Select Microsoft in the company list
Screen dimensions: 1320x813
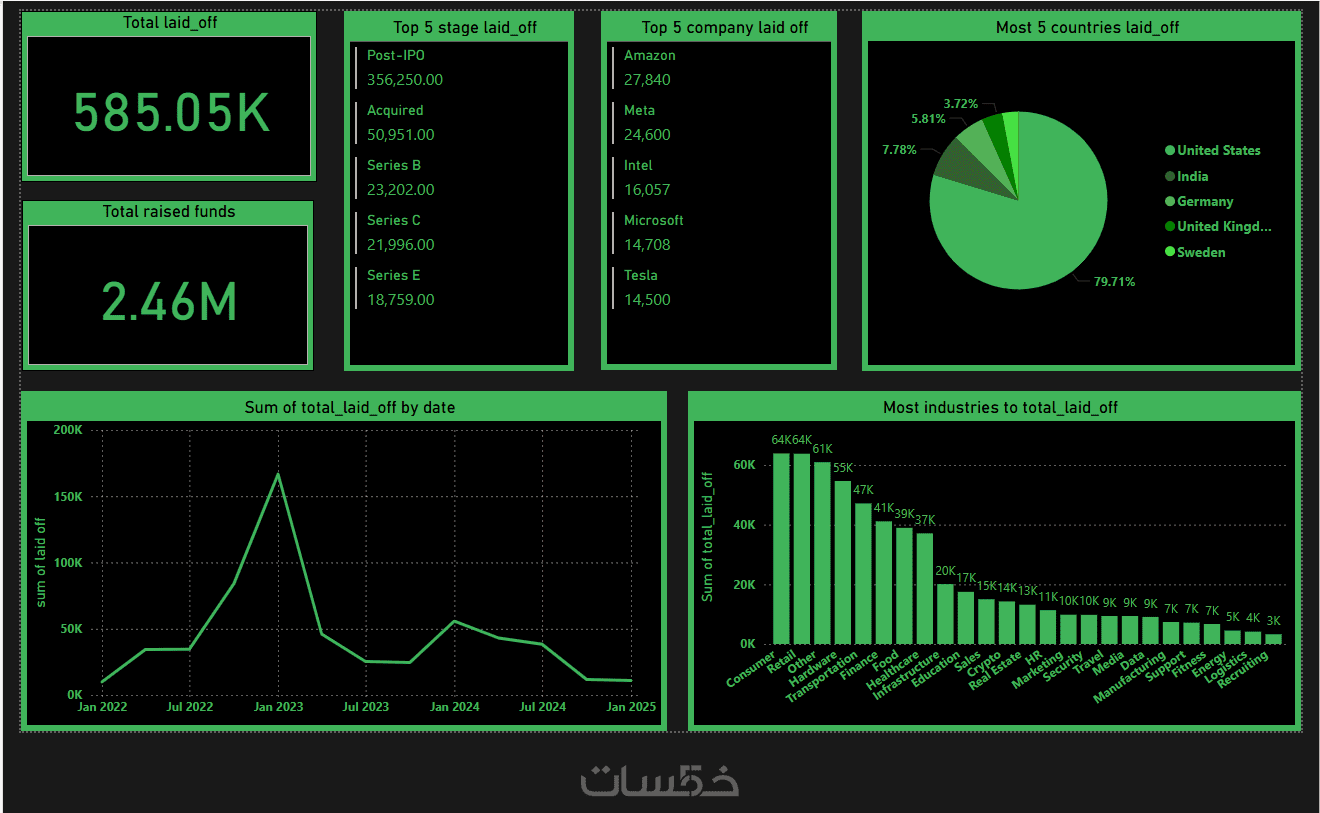pos(654,221)
